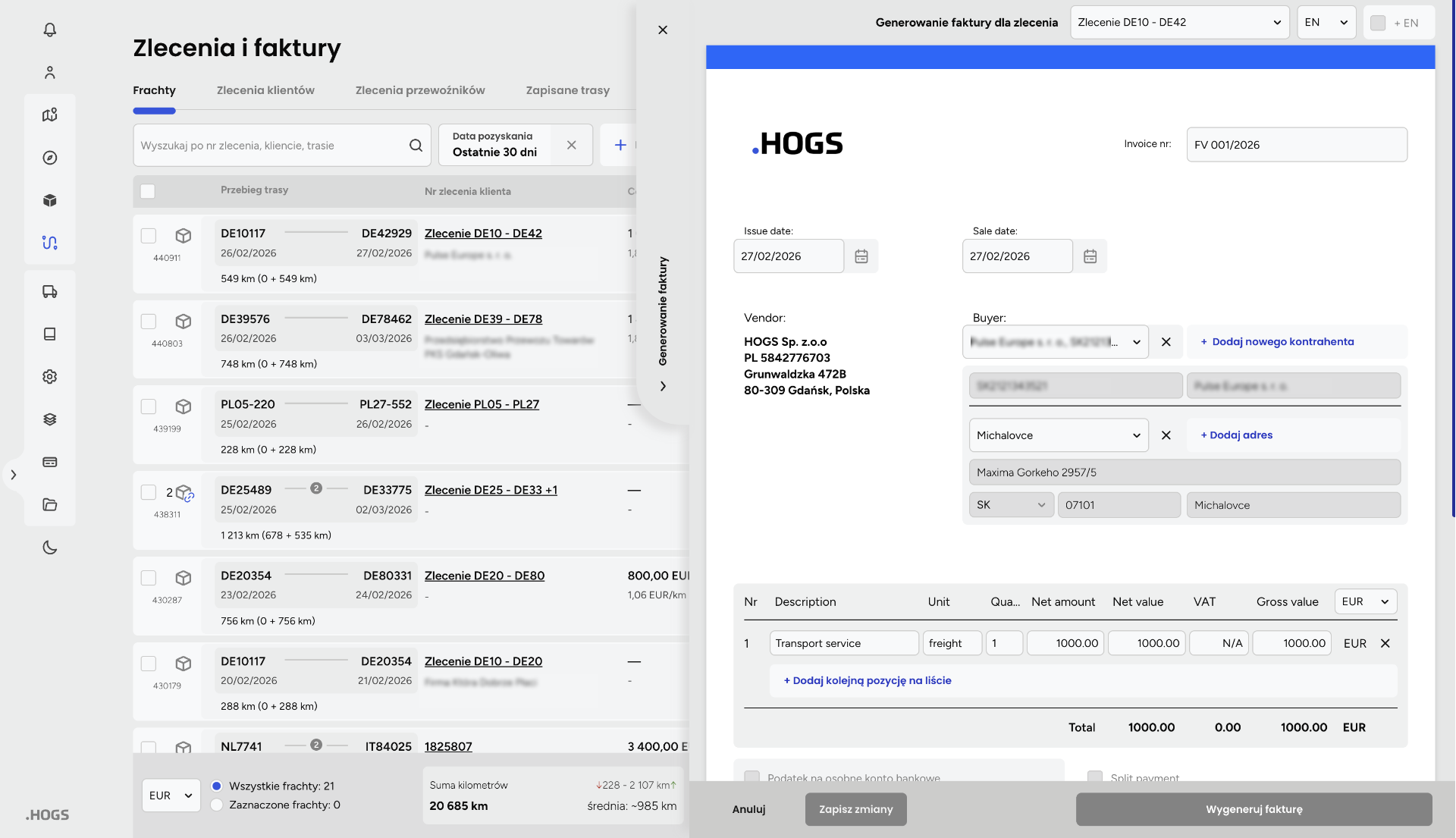Screen dimensions: 1456x838
Task: Expand the Zlecenie DE10 - DE42 dropdown
Action: coord(1179,23)
